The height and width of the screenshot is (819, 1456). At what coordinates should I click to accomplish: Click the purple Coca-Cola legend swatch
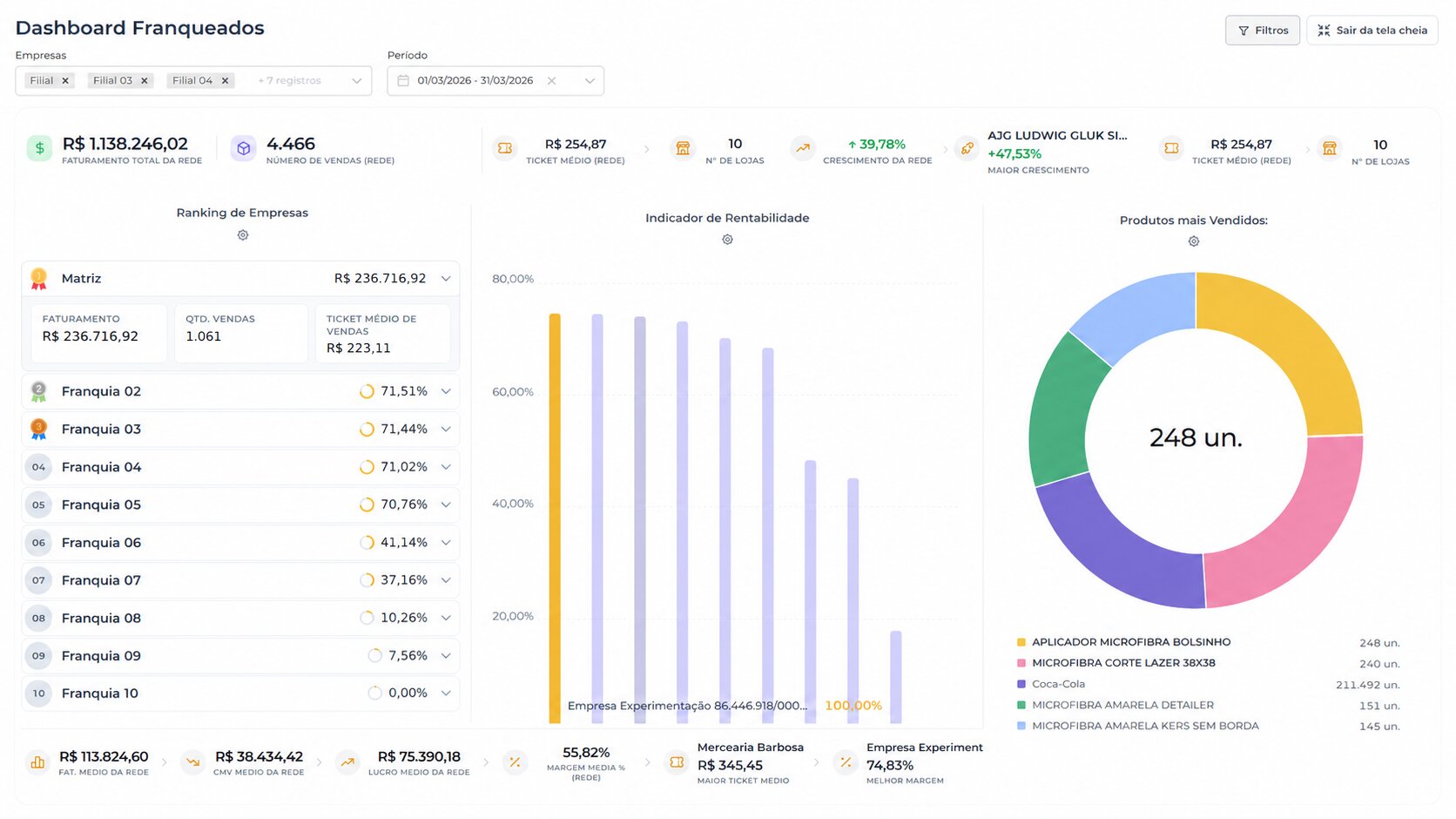pos(1021,684)
